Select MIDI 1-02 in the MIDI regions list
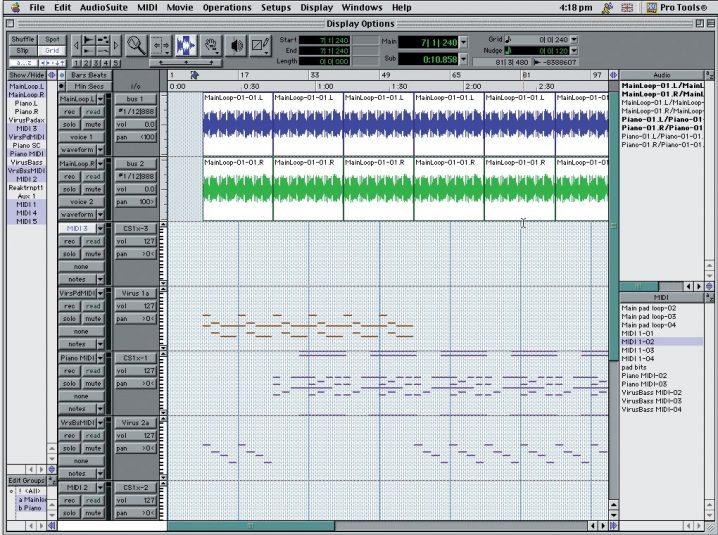The width and height of the screenshot is (718, 535). tap(638, 342)
